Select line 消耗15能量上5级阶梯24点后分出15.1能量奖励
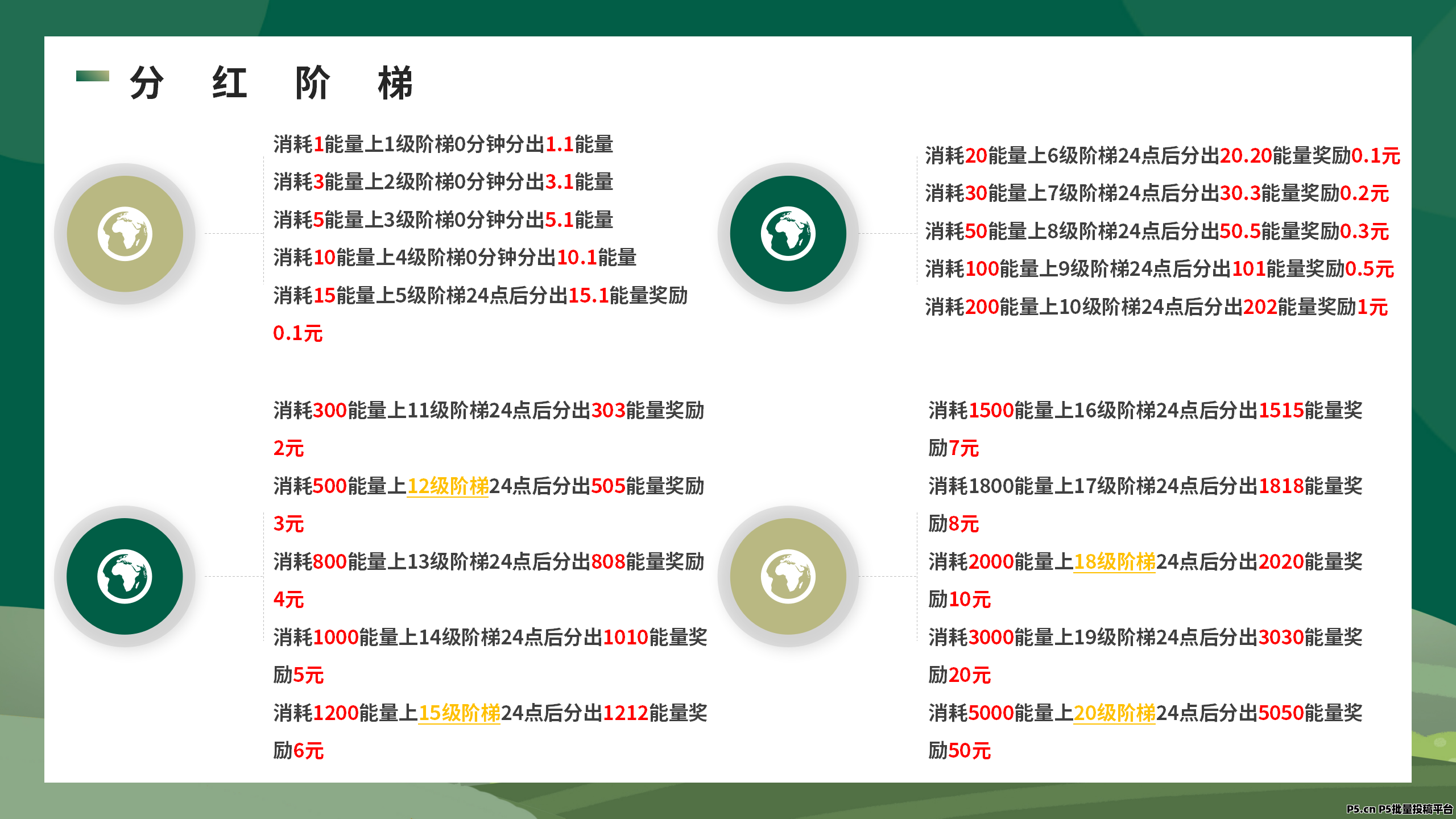The image size is (1456, 819). (480, 296)
